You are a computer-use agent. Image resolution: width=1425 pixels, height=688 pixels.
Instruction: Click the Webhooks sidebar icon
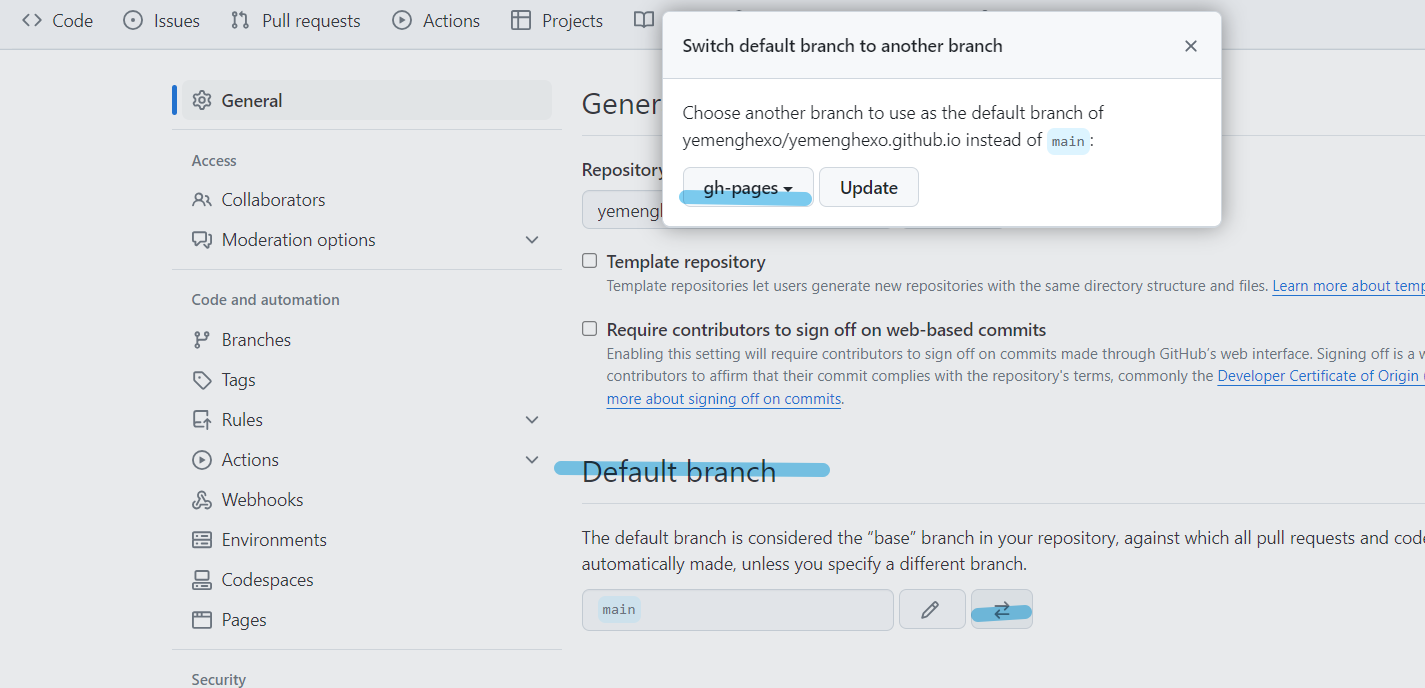[202, 500]
